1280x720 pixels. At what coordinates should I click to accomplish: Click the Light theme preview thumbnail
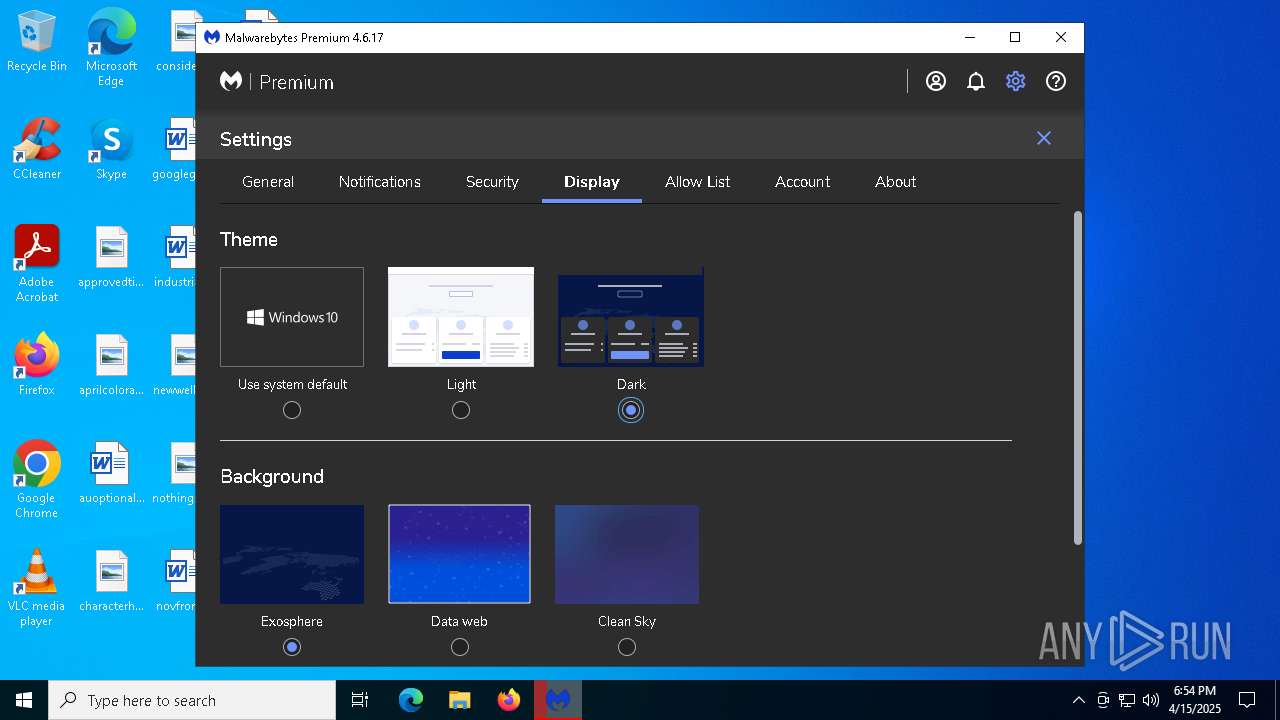coord(461,317)
